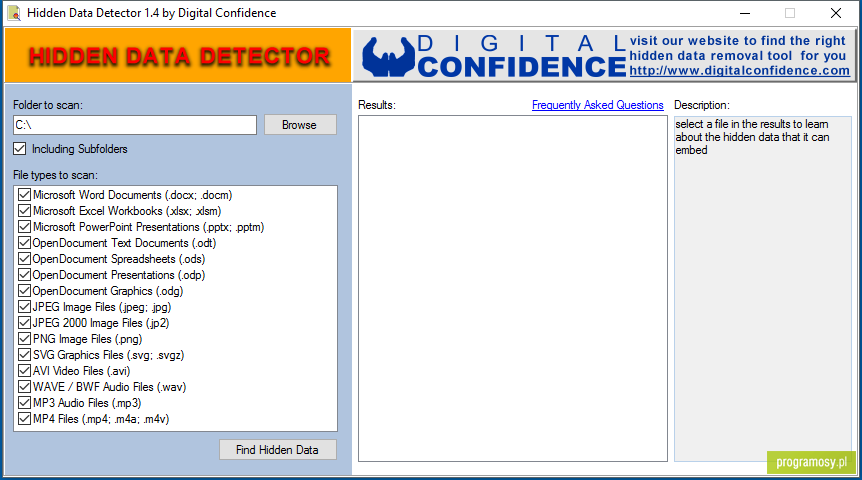Close the Hidden Data Detector window
Image resolution: width=862 pixels, height=480 pixels.
(836, 13)
